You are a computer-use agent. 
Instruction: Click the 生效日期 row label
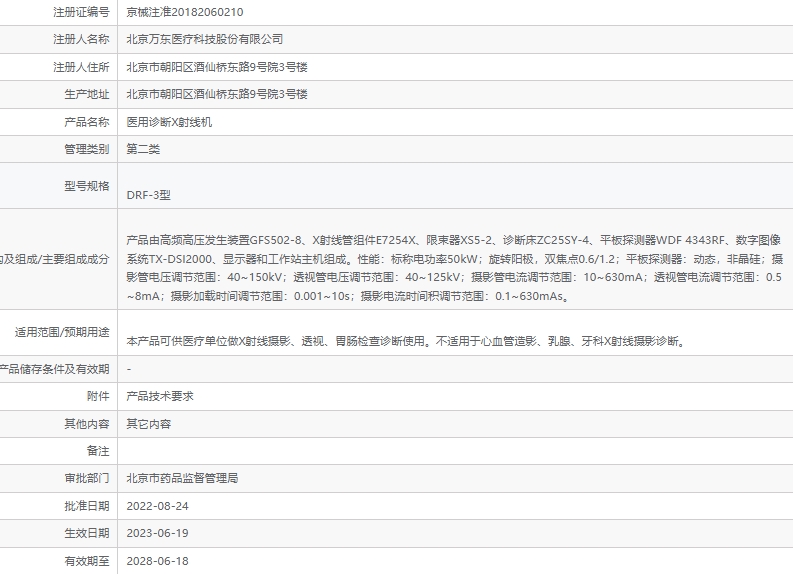pyautogui.click(x=87, y=533)
